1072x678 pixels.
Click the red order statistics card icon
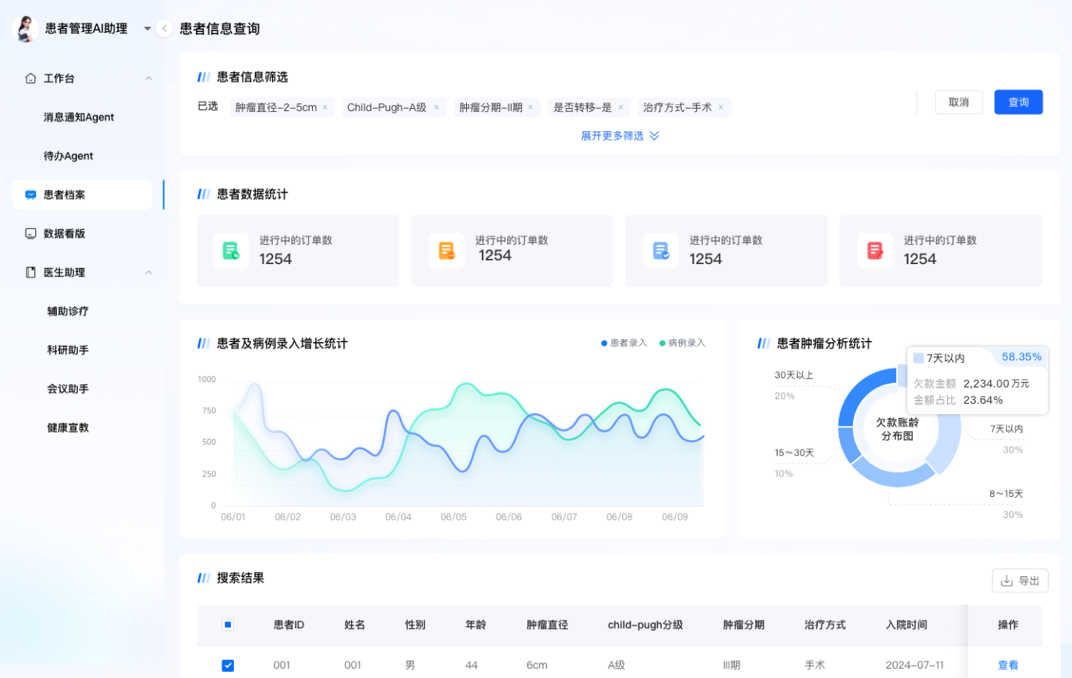point(875,251)
